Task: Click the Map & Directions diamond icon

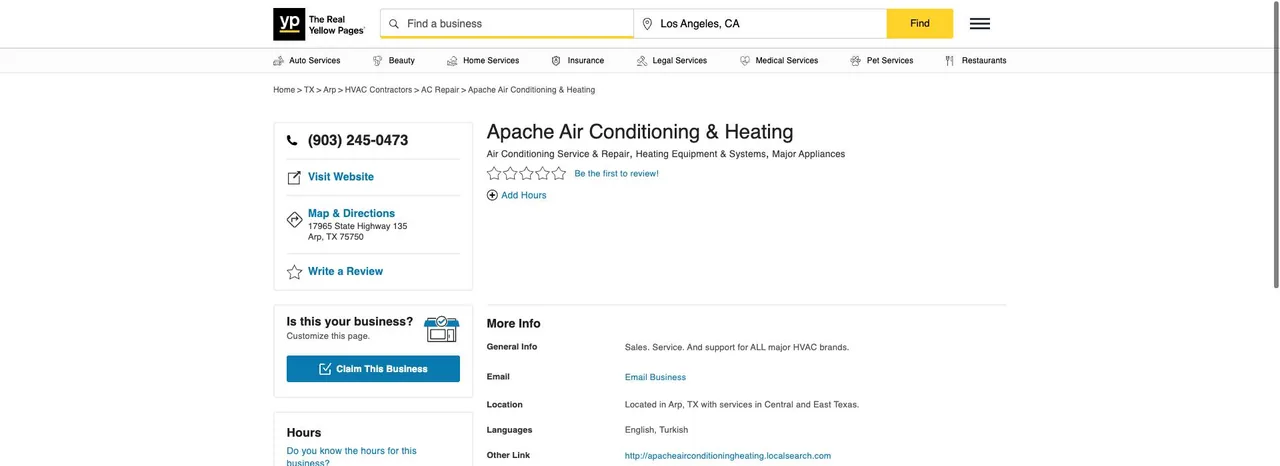Action: [294, 220]
